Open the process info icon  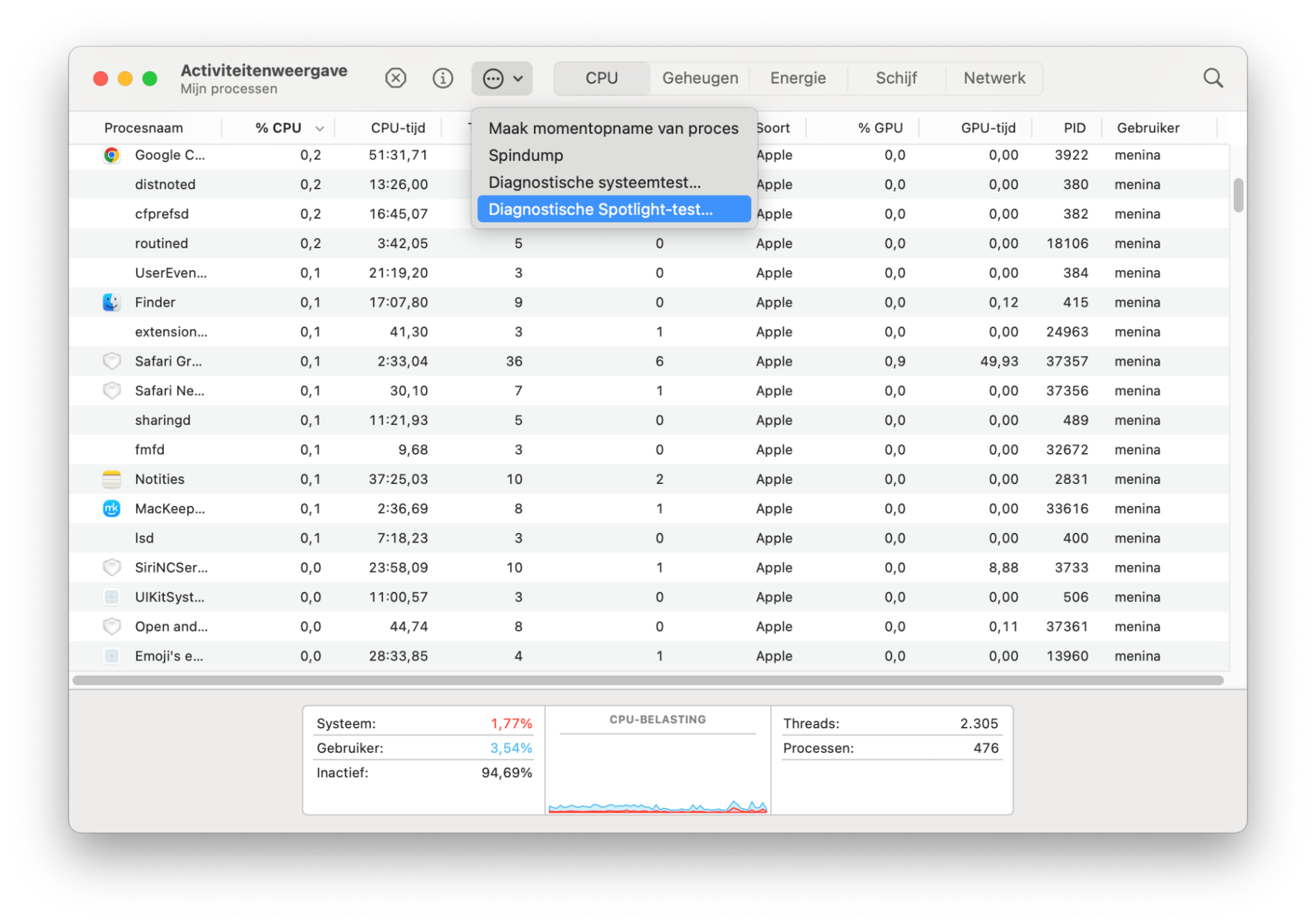click(442, 78)
